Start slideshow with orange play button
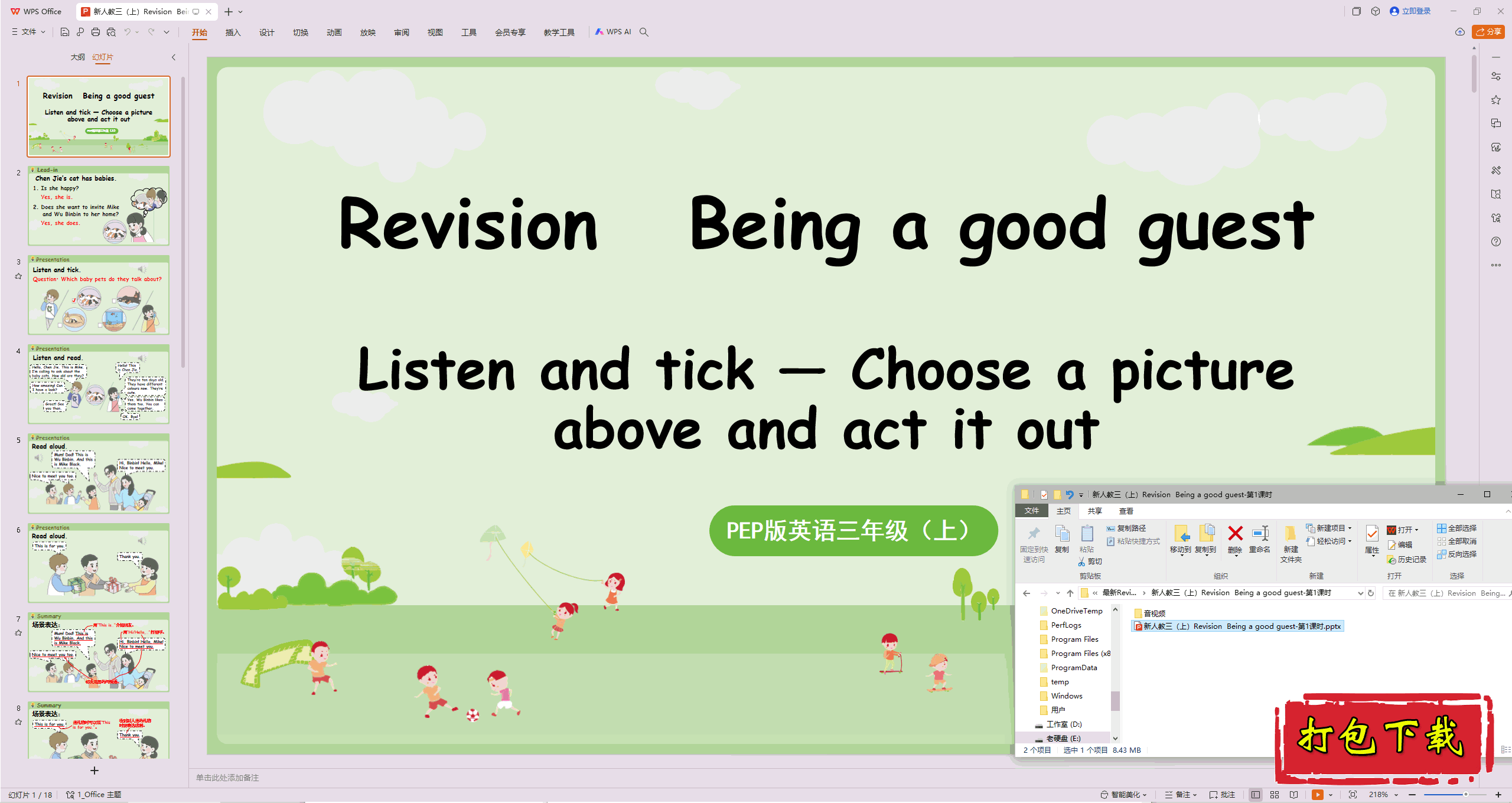1512x803 pixels. 1318,795
